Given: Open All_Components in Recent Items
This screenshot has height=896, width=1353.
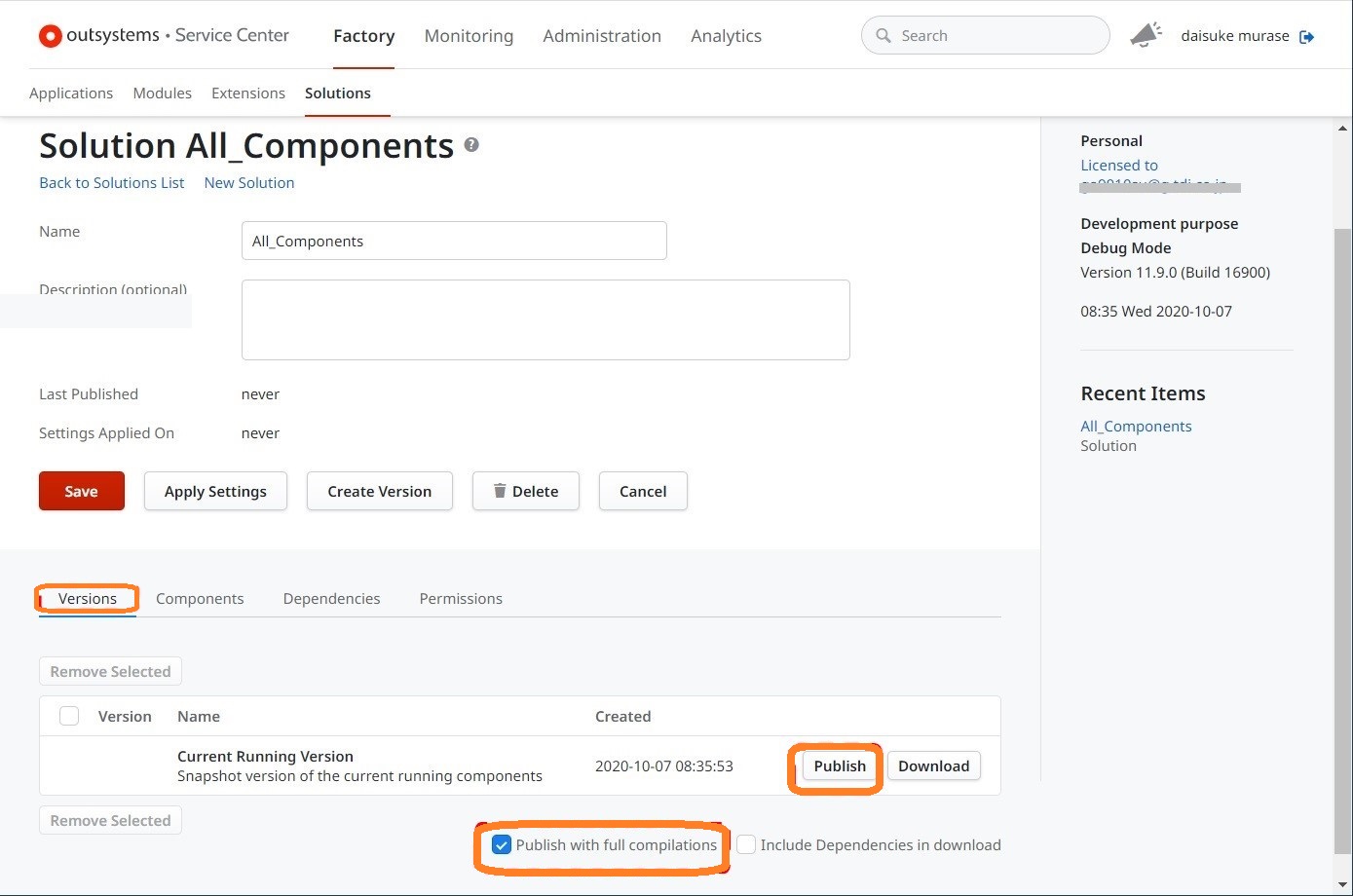Looking at the screenshot, I should [1136, 427].
